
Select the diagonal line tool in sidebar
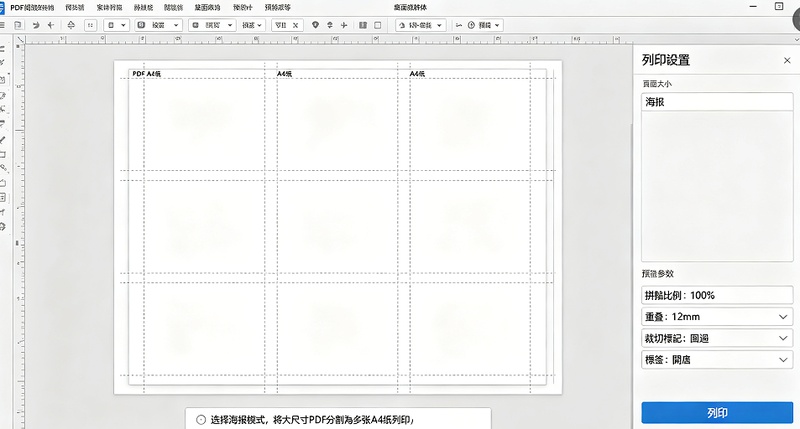pyautogui.click(x=3, y=140)
